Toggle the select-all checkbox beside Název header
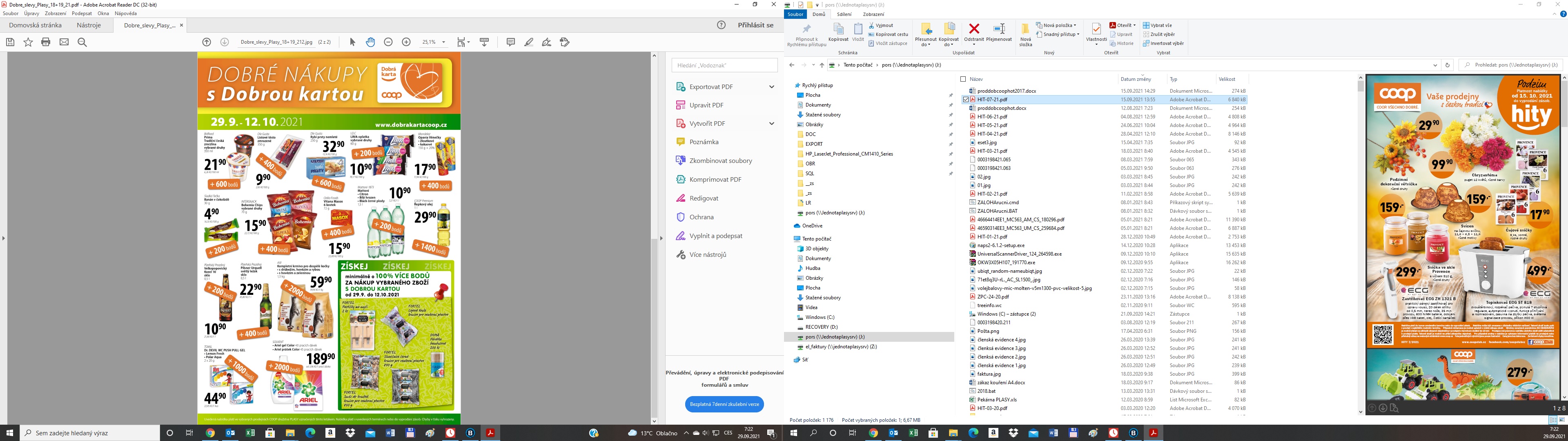Image resolution: width=1568 pixels, height=441 pixels. click(x=963, y=79)
